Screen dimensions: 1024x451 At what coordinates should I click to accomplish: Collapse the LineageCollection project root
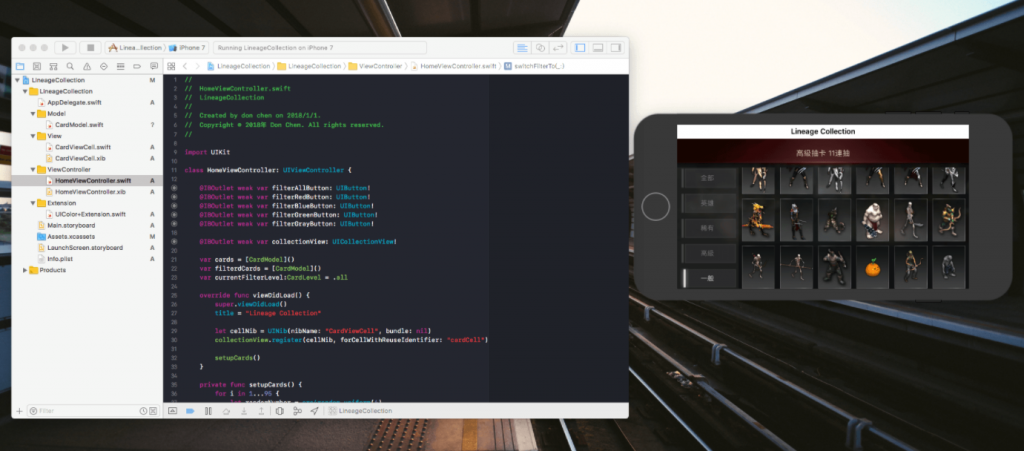pyautogui.click(x=18, y=80)
